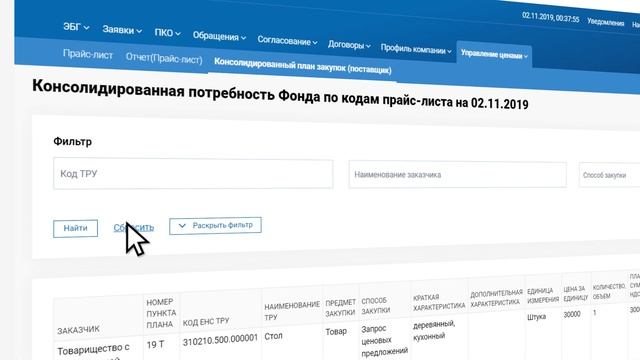This screenshot has width=640, height=360.
Task: Open the Управление ценами menu
Action: pyautogui.click(x=494, y=54)
